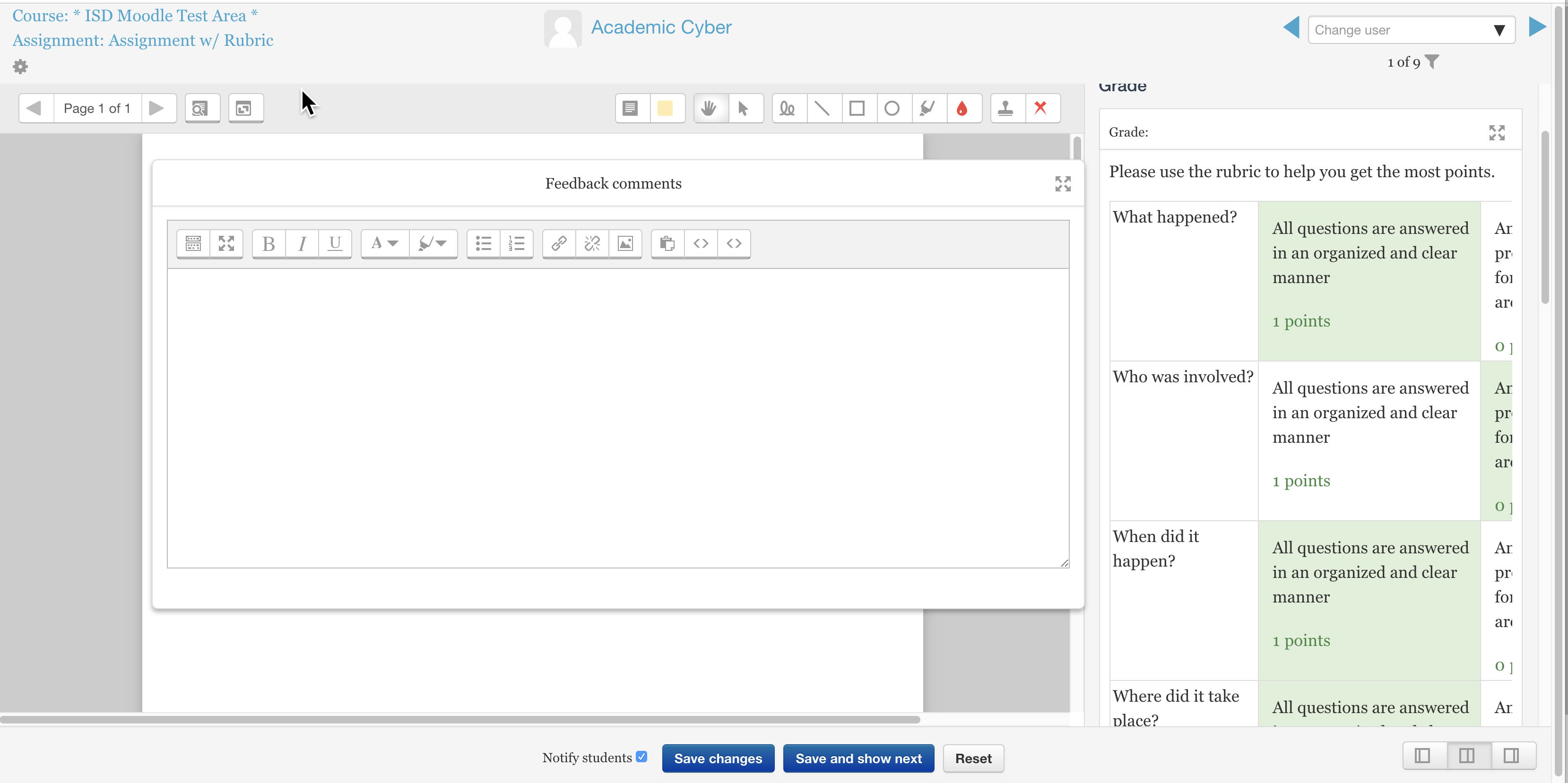Toggle bold formatting
1568x783 pixels.
click(x=269, y=243)
